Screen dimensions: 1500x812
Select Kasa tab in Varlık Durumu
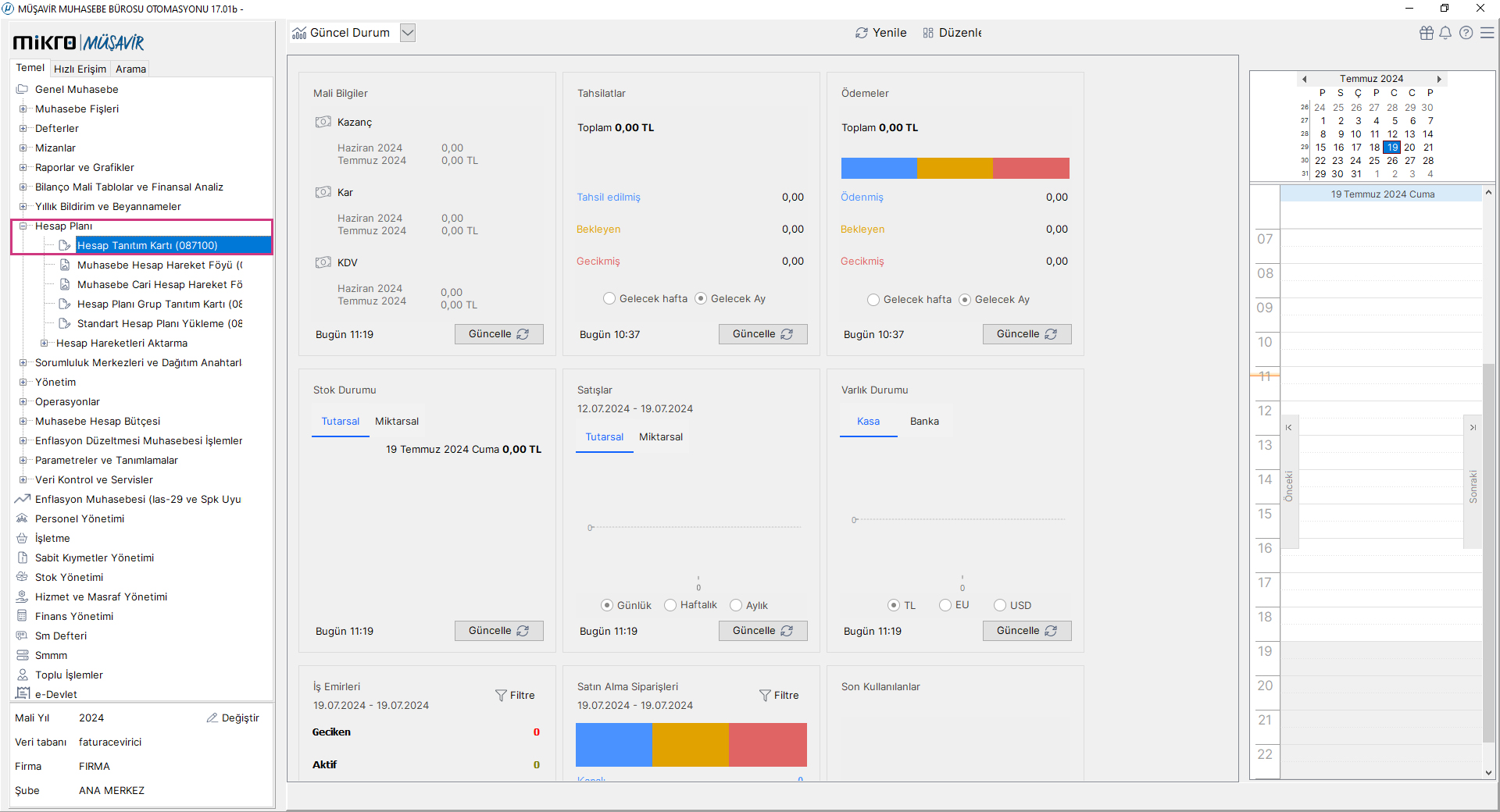(x=868, y=421)
